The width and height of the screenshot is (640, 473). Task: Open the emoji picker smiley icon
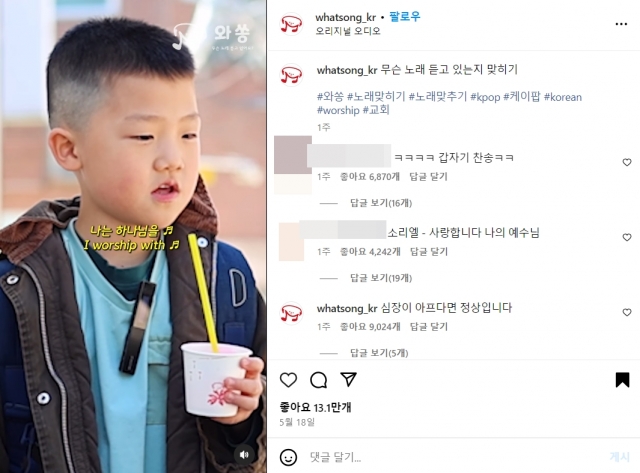288,457
